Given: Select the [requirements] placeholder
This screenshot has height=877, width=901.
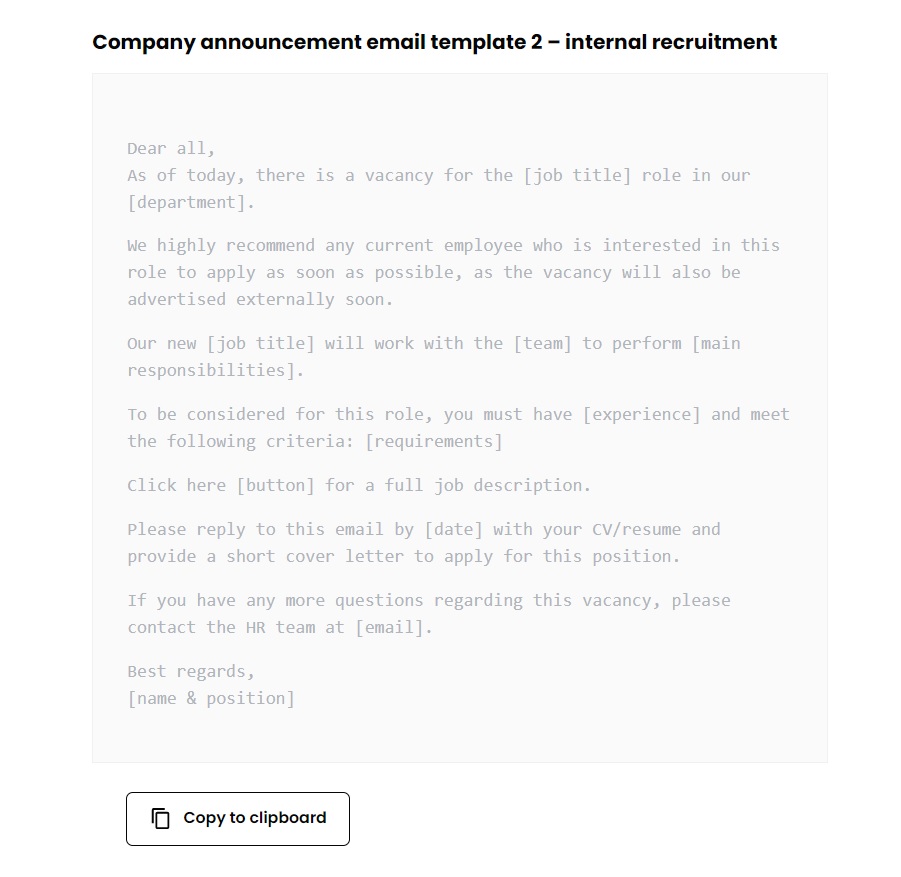Looking at the screenshot, I should click(433, 441).
